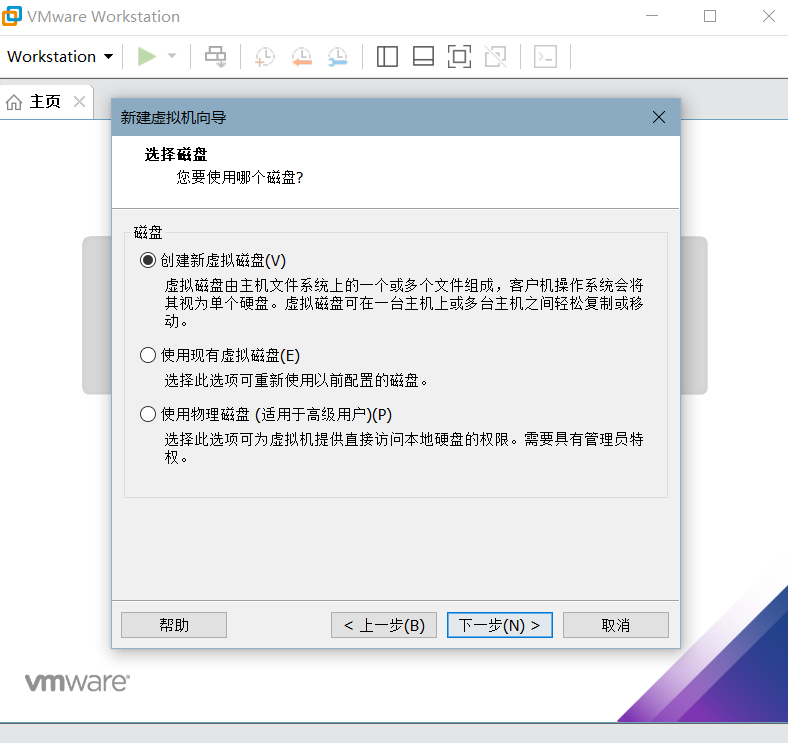The width and height of the screenshot is (788, 743).
Task: Toggle the thumbnail bar layout icon
Action: click(x=423, y=56)
